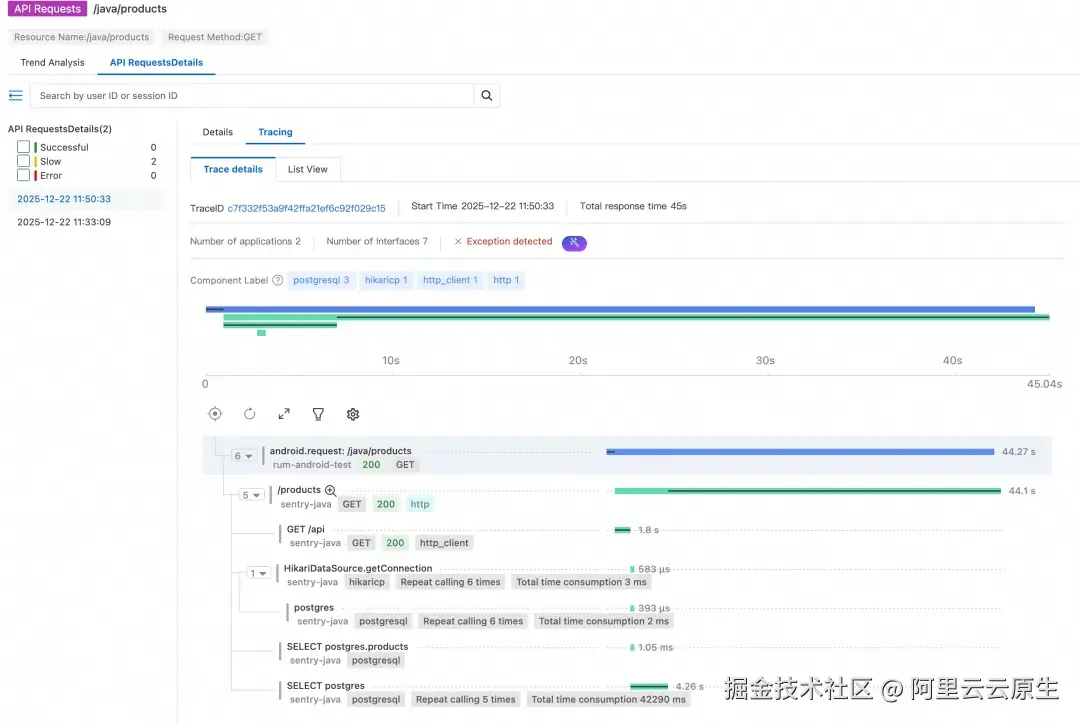Click the android.request 44.27 s span bar
Screen dimensions: 1080x723
[x=800, y=452]
